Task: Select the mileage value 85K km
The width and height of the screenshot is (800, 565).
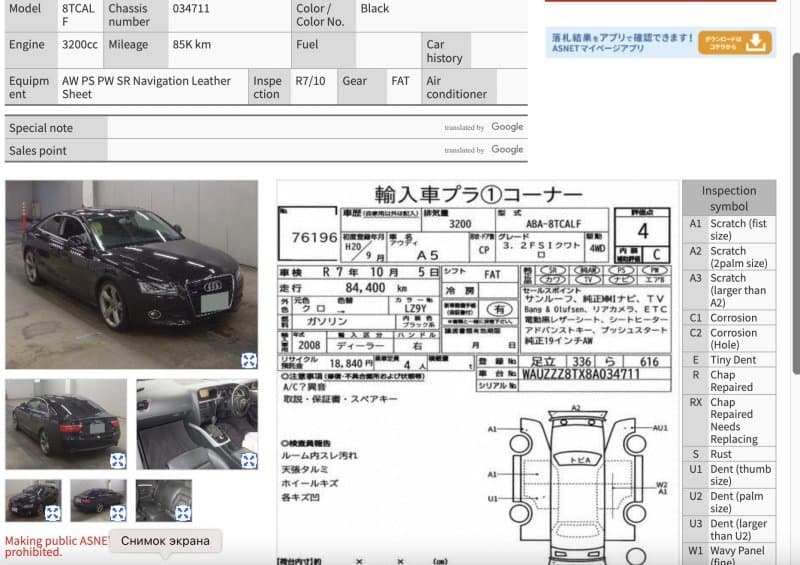Action: 191,45
